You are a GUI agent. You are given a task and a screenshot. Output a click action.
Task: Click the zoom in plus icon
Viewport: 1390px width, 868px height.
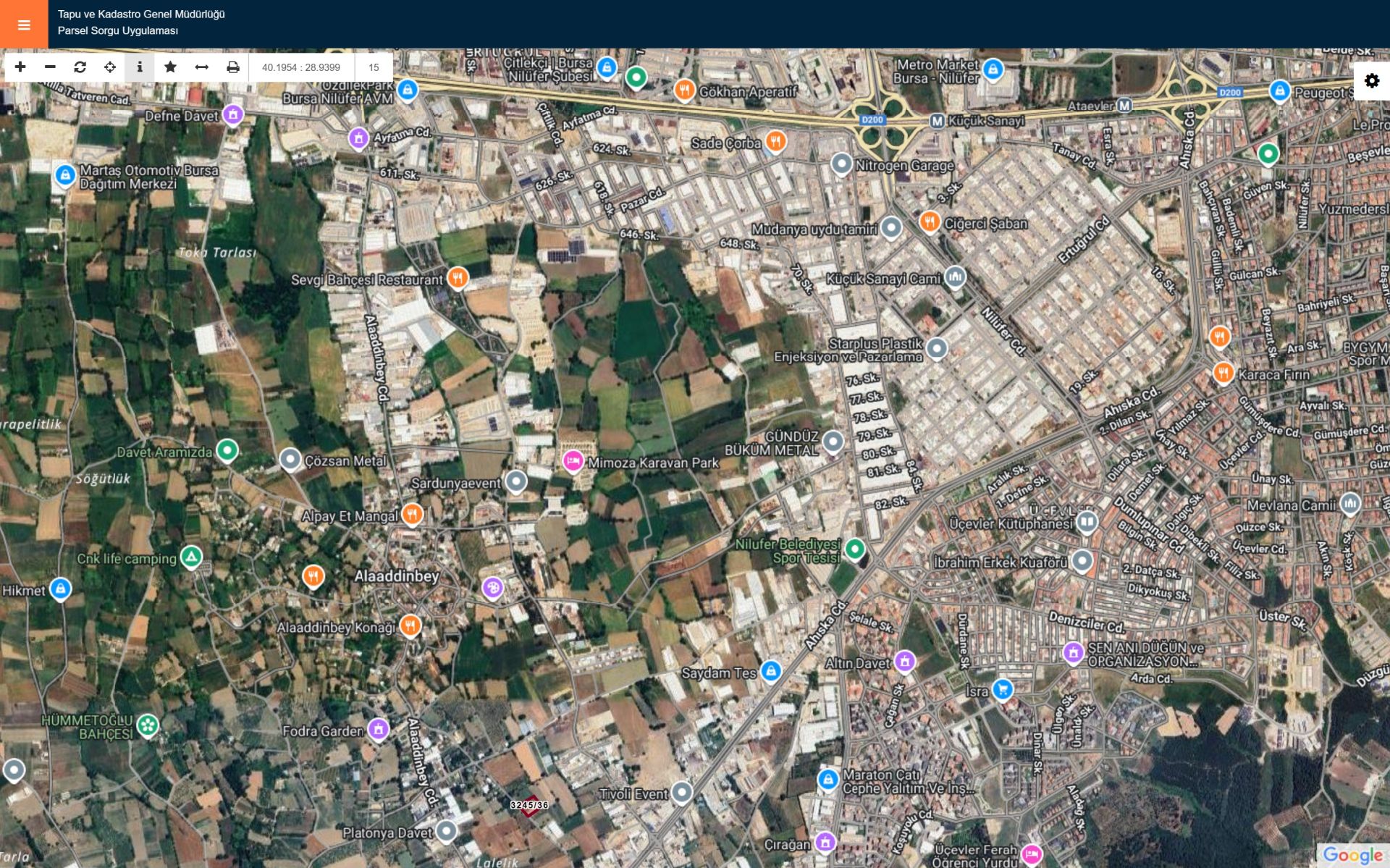[x=20, y=67]
